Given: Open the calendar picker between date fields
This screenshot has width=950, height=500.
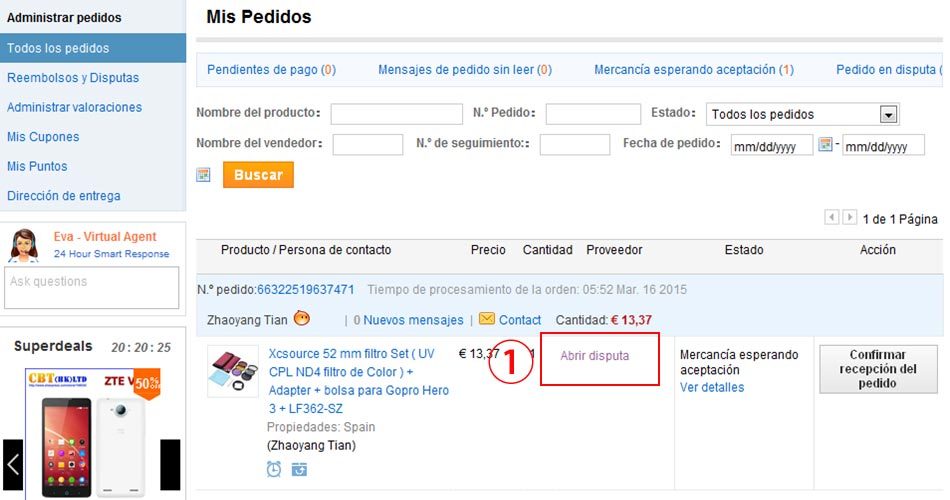Looking at the screenshot, I should tap(826, 144).
